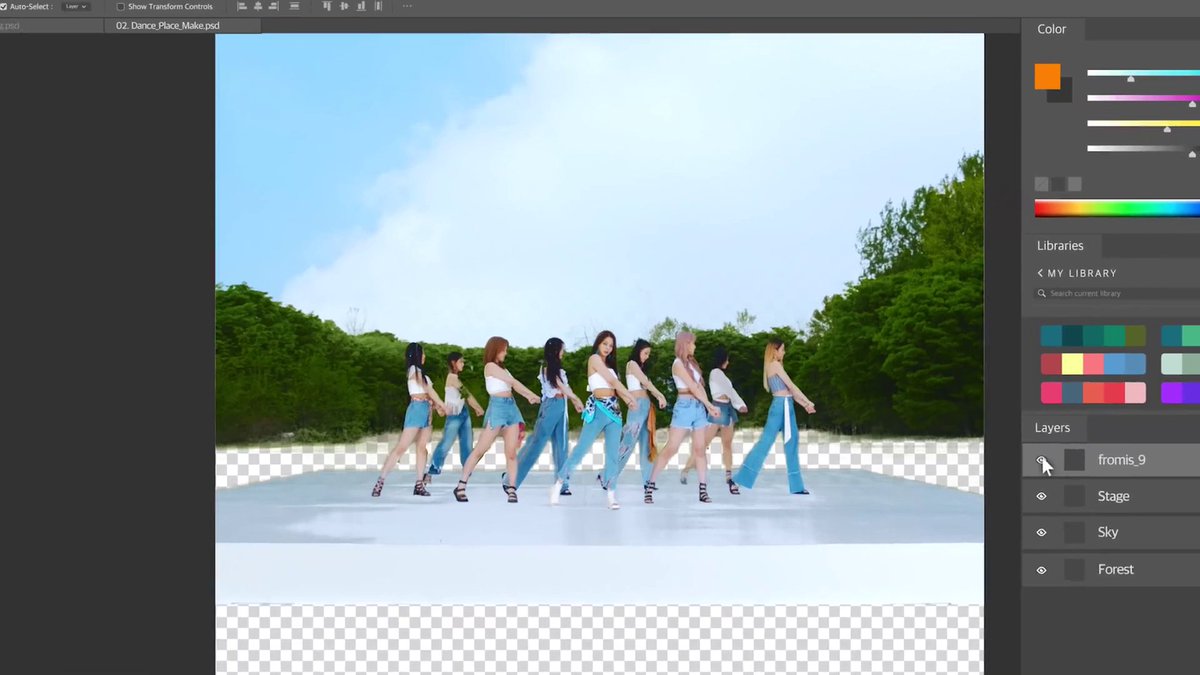Enable the Show Transform Controls checkbox
The image size is (1200, 675).
[121, 7]
